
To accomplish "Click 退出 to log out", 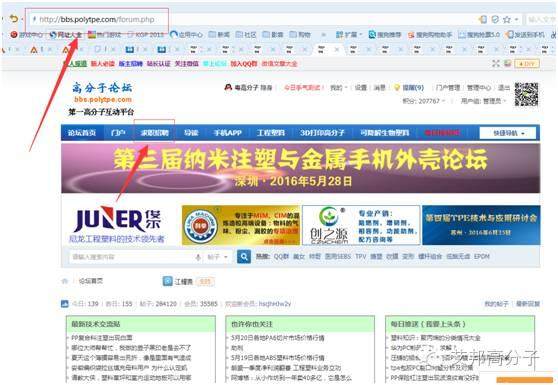I will tap(504, 88).
